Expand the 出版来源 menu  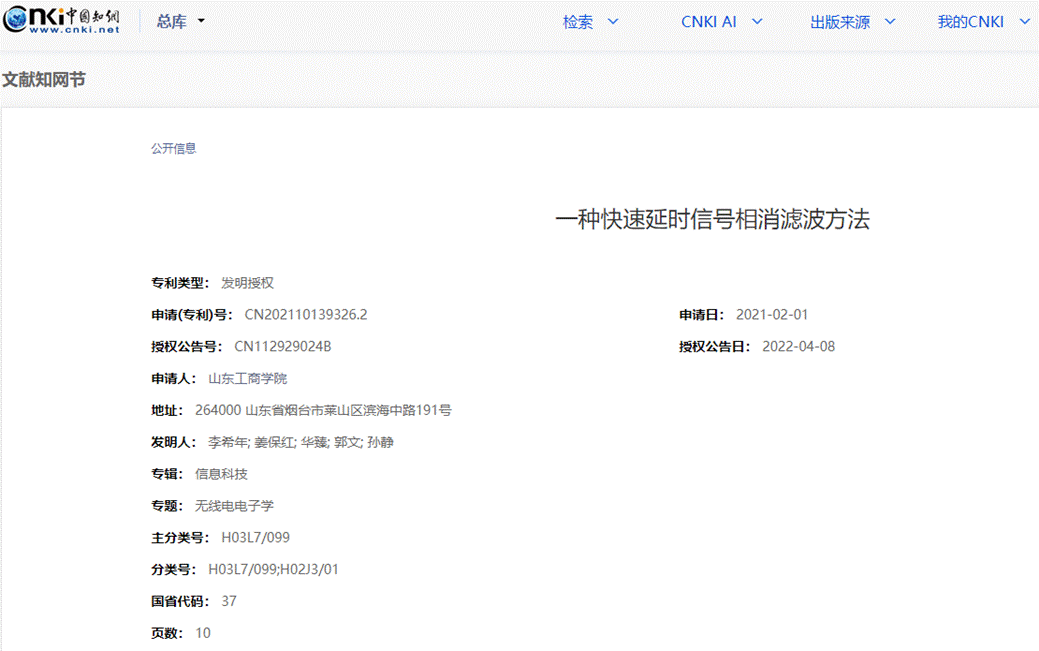(852, 22)
